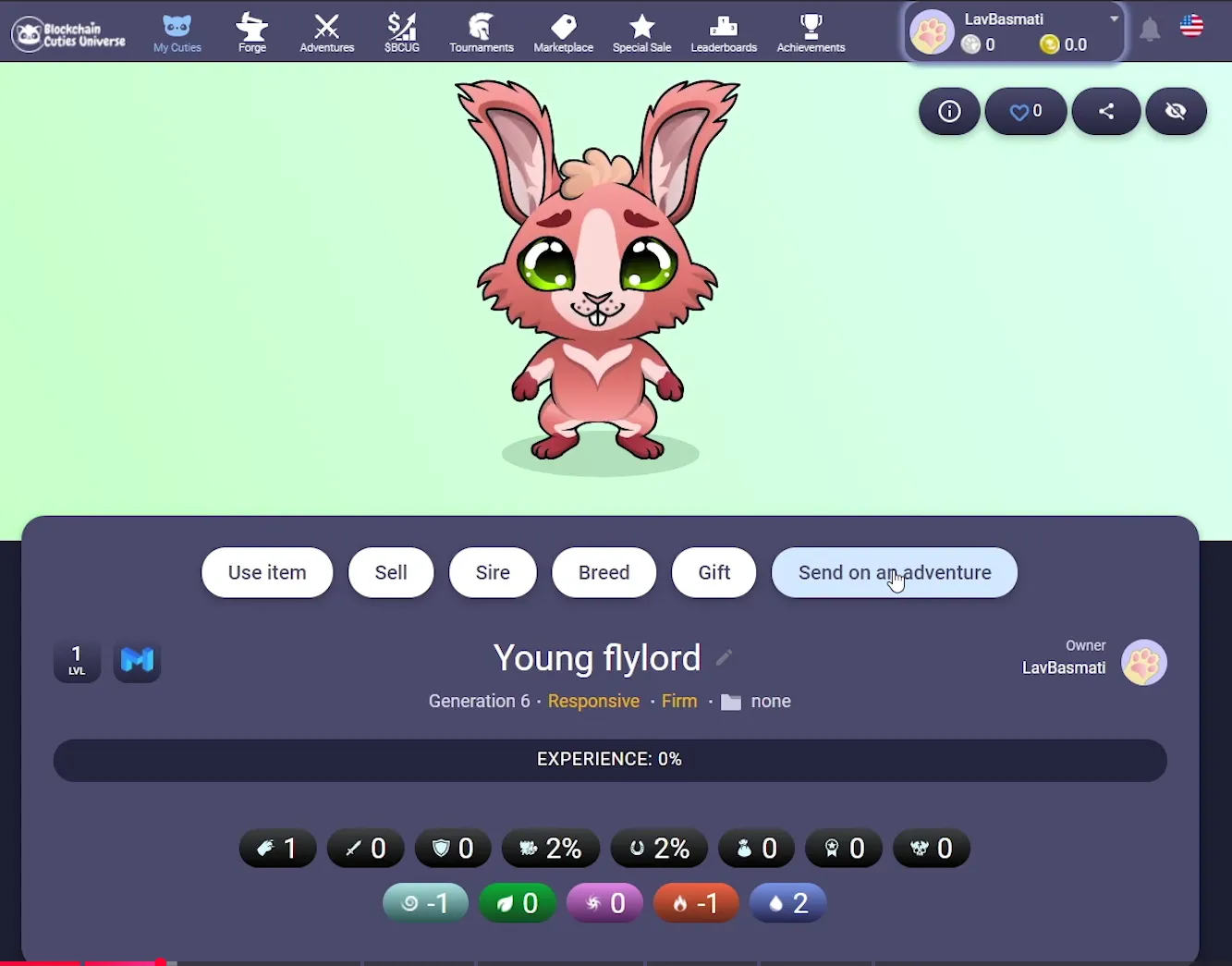The image size is (1232, 966).
Task: Click the sword attack stat badge
Action: [366, 849]
